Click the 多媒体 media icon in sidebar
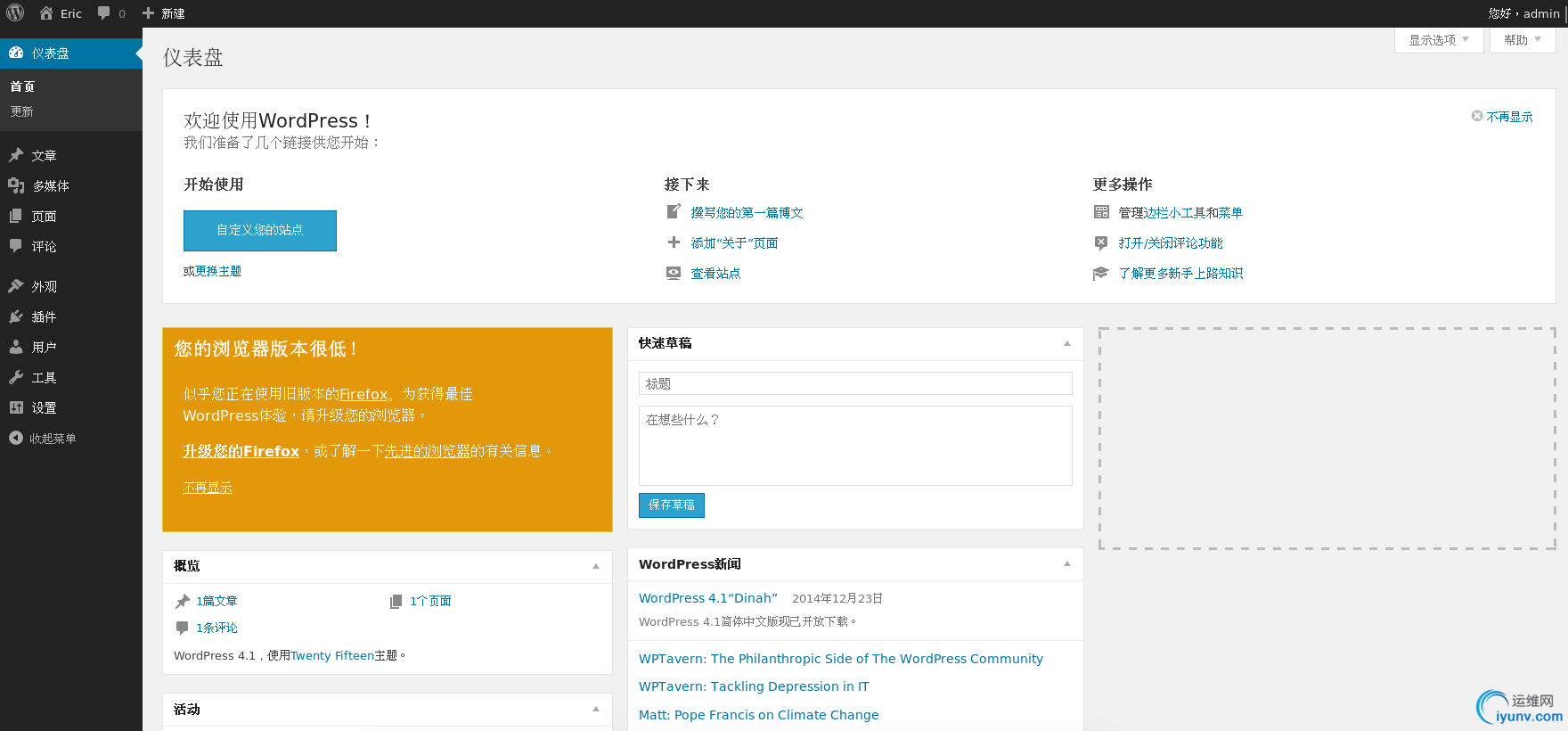Viewport: 1568px width, 731px height. [16, 185]
